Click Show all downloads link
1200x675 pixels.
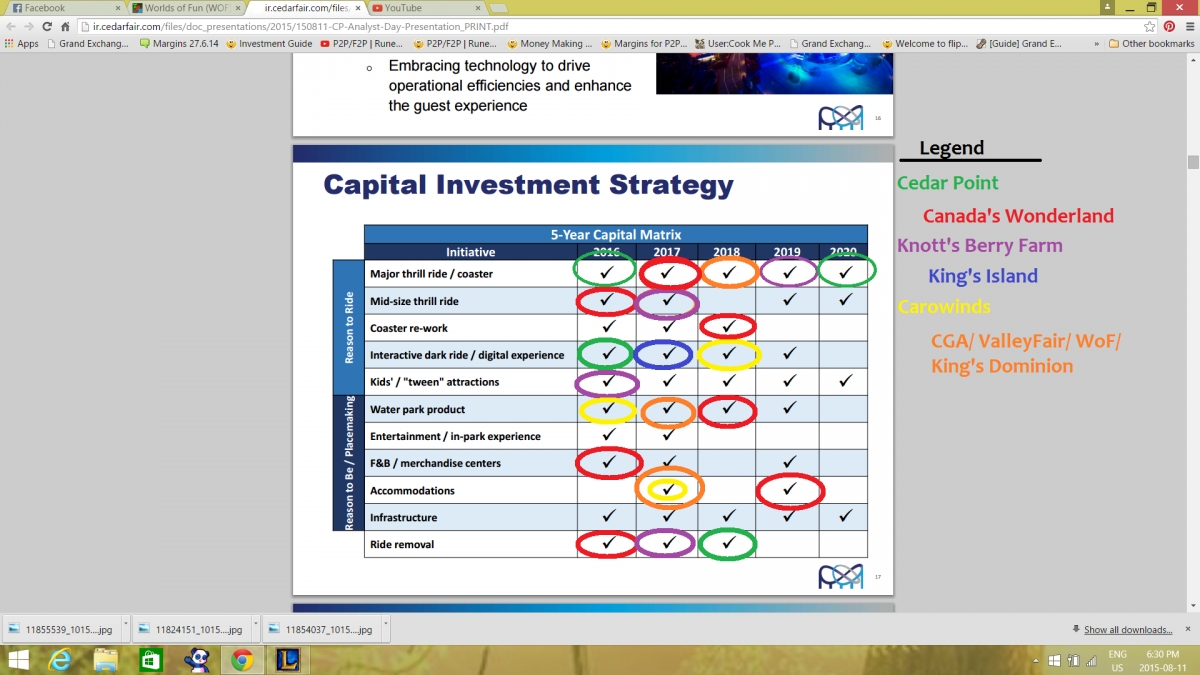click(x=1128, y=629)
